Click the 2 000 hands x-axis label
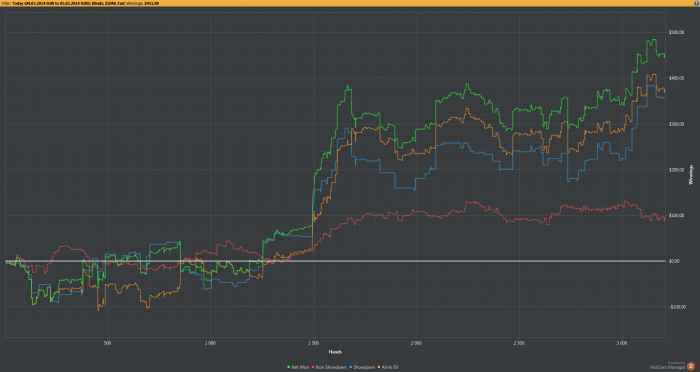 (x=416, y=343)
